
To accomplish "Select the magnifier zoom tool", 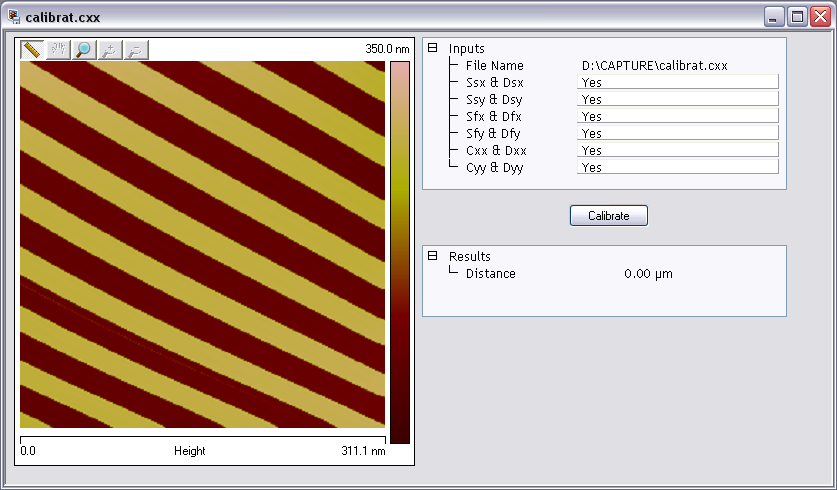I will [84, 50].
